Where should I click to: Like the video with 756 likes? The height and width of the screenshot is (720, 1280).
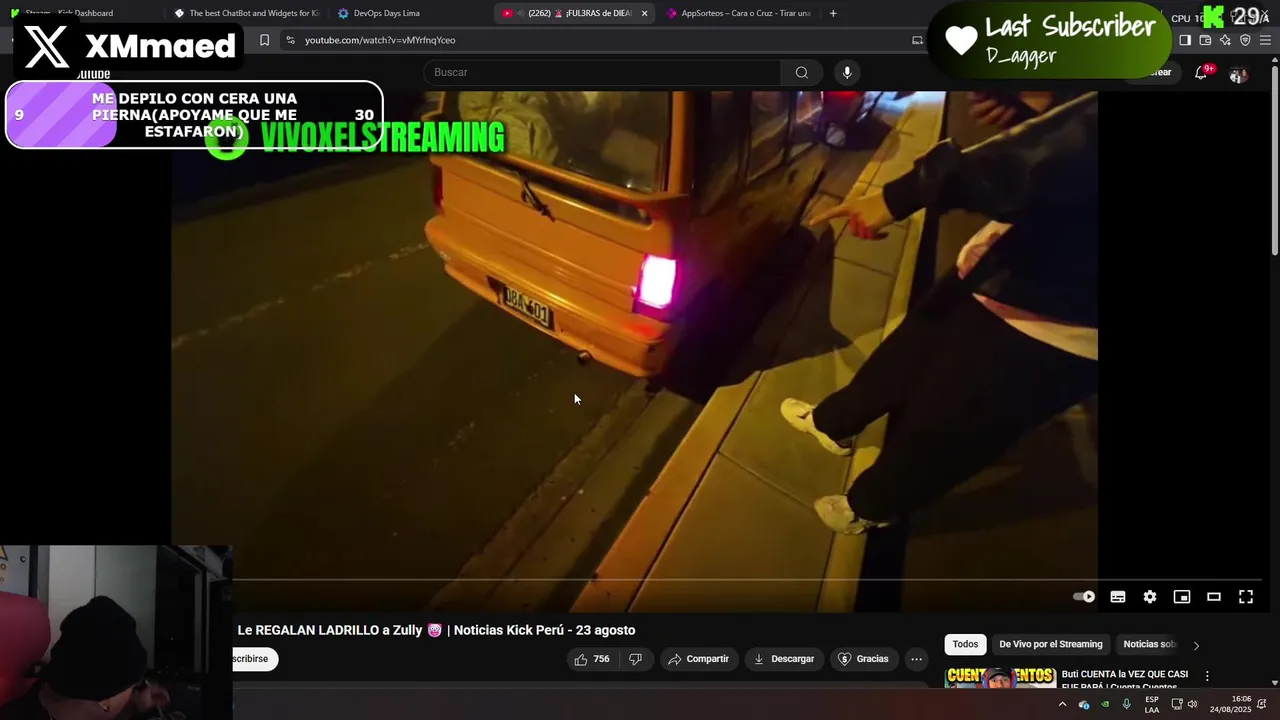coord(591,659)
